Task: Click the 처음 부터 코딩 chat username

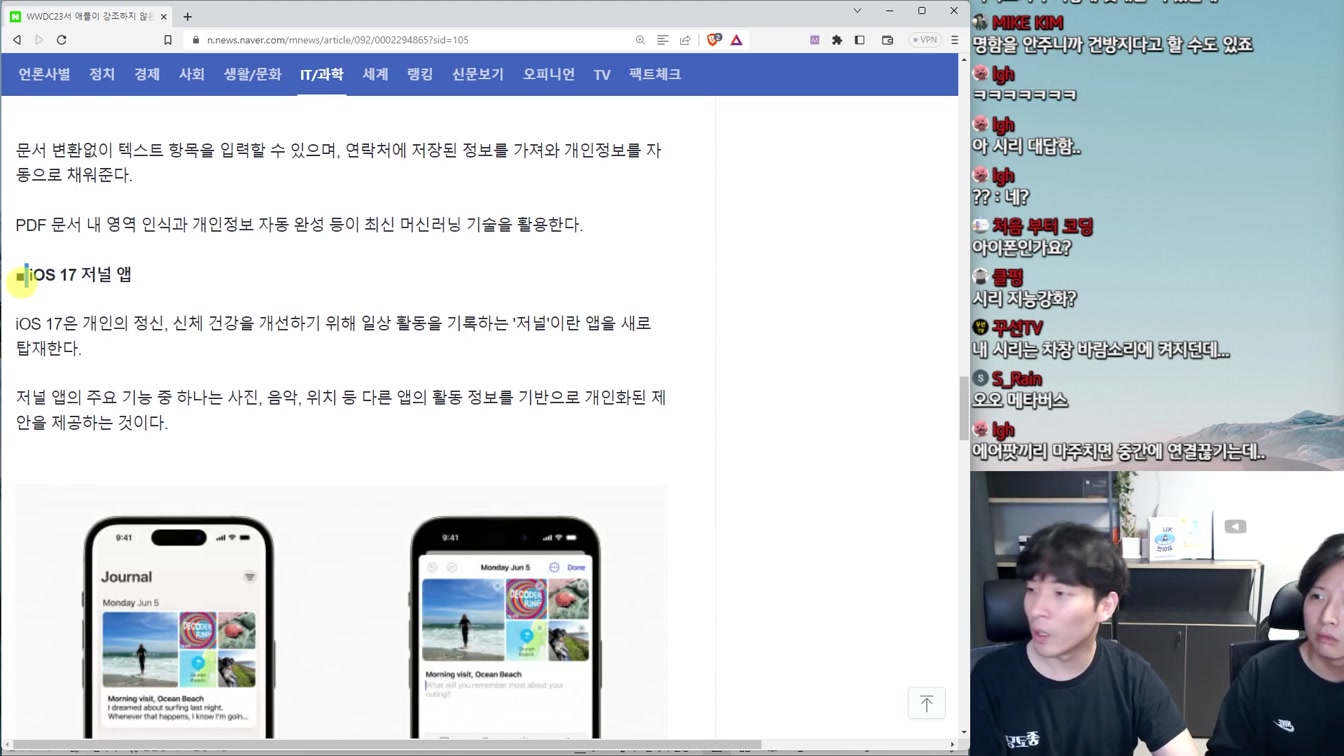Action: [x=1042, y=227]
